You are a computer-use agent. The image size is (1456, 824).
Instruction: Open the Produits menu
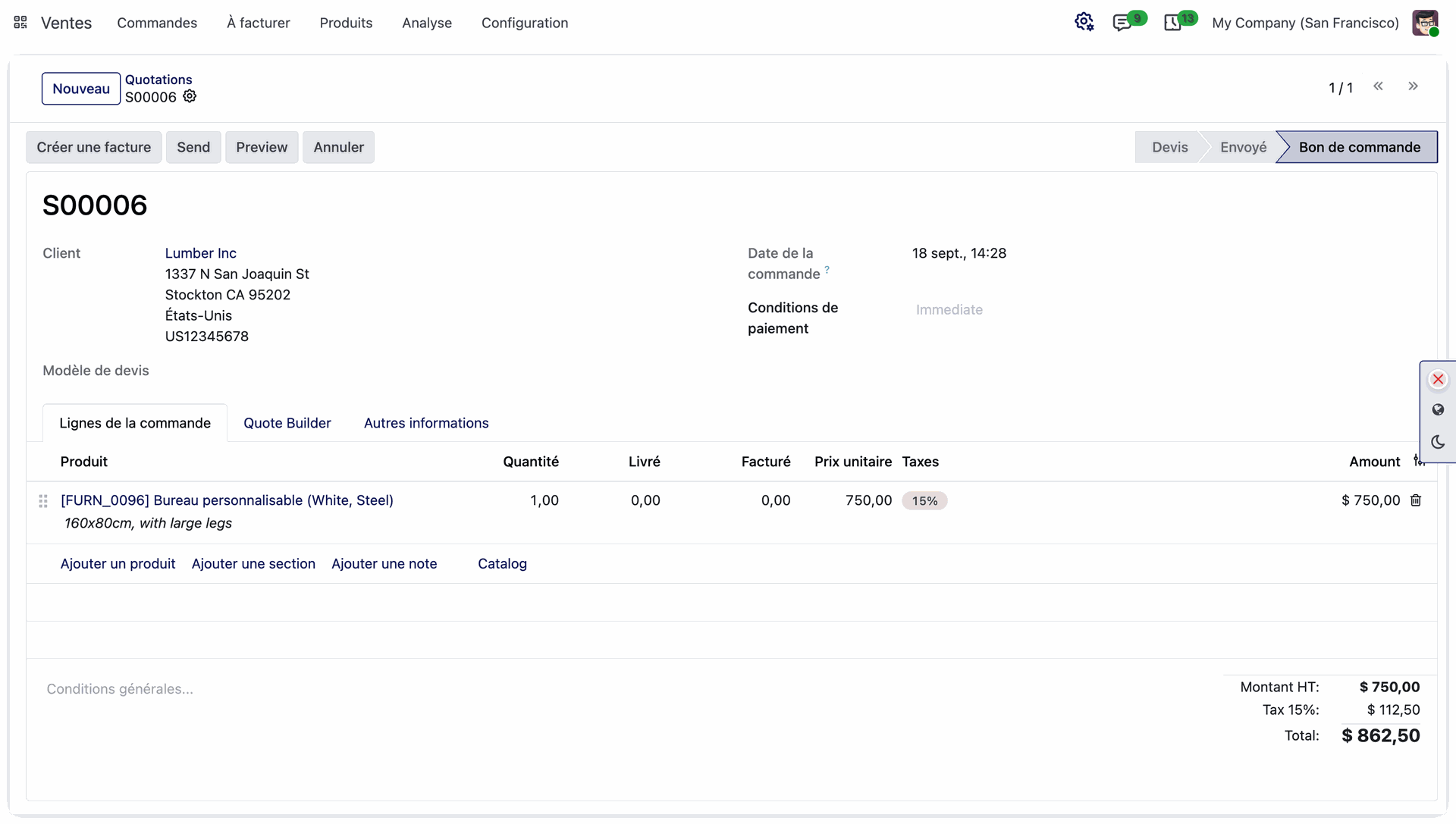346,23
